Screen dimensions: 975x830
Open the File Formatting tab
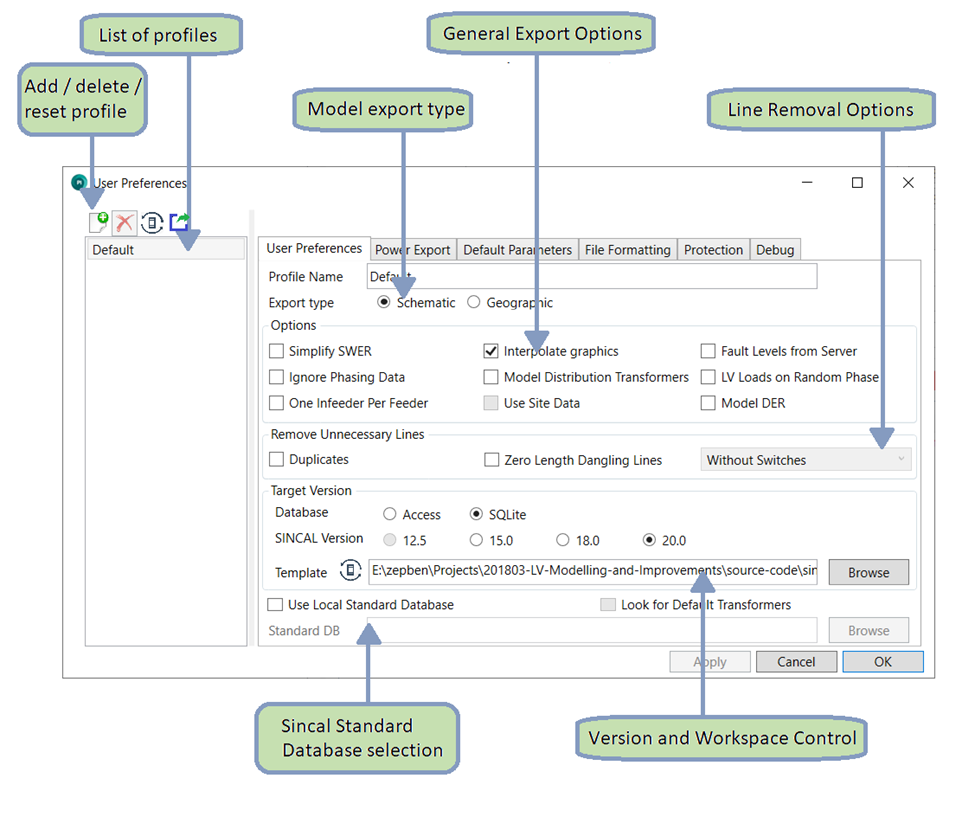[x=627, y=248]
